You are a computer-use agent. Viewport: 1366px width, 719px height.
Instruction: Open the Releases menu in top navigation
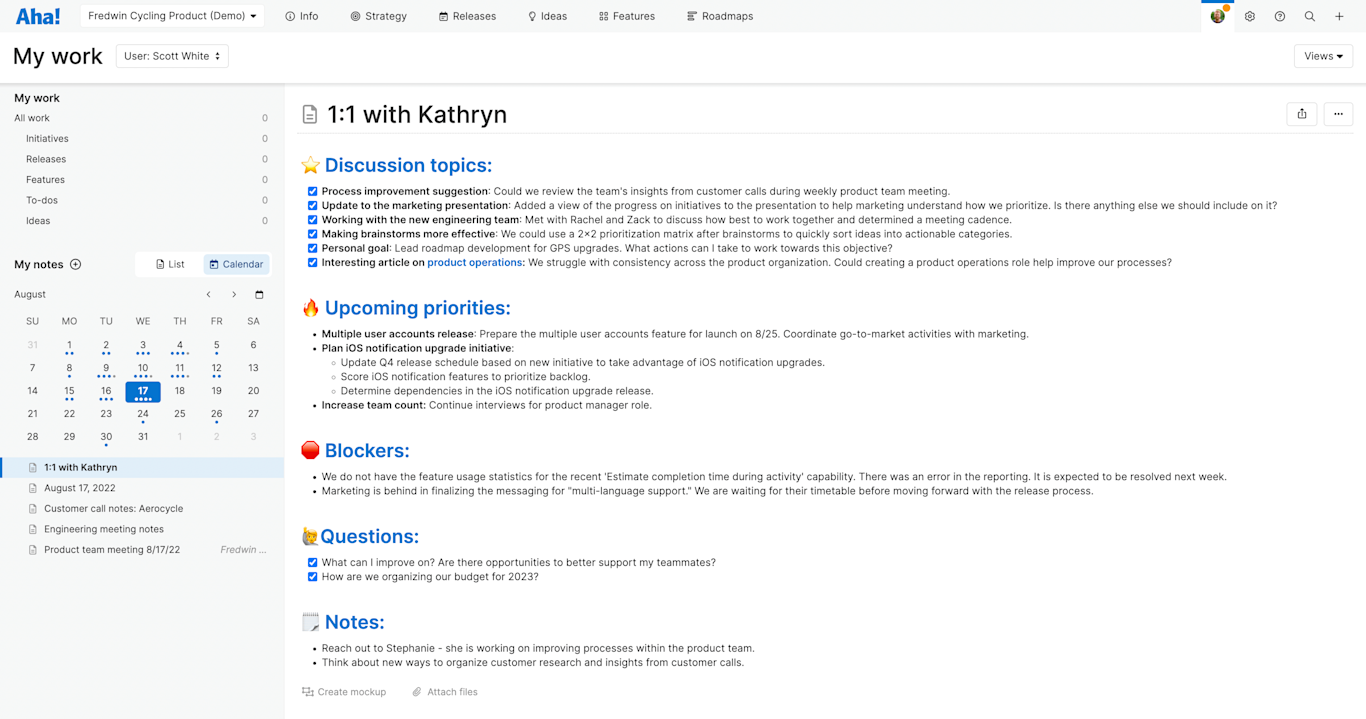467,16
